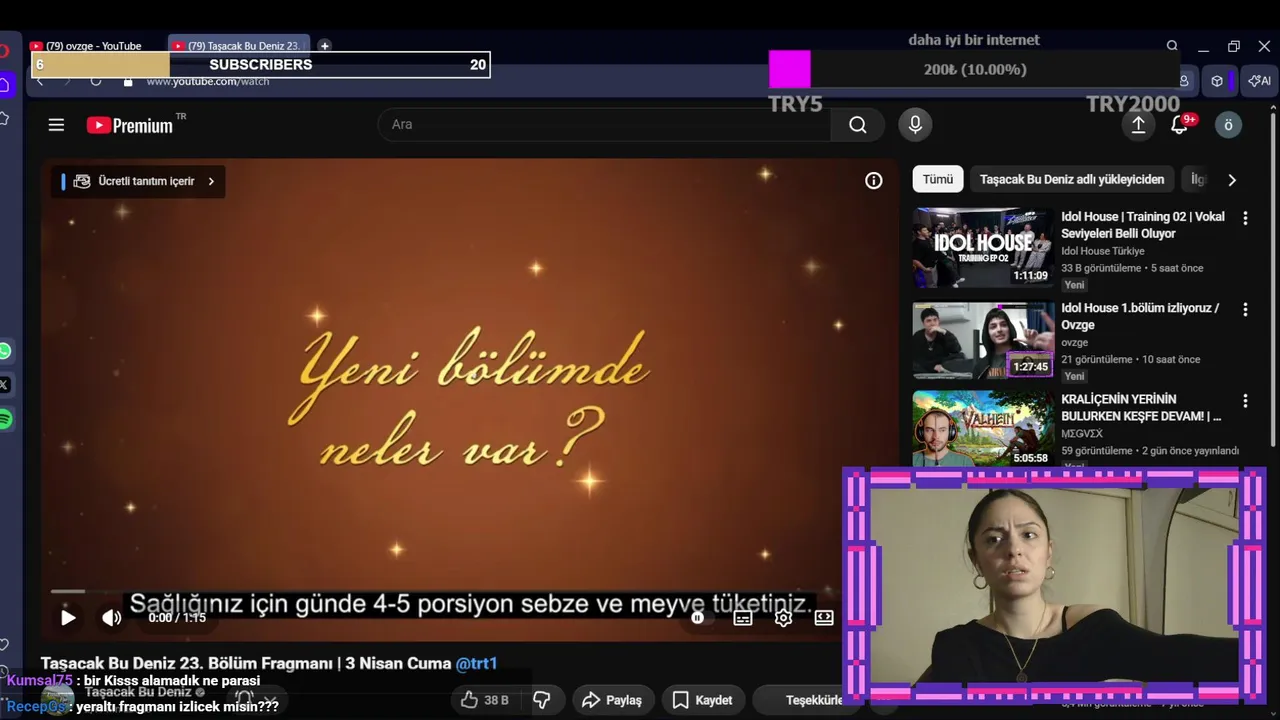Toggle autoplay switch in player

[x=698, y=617]
